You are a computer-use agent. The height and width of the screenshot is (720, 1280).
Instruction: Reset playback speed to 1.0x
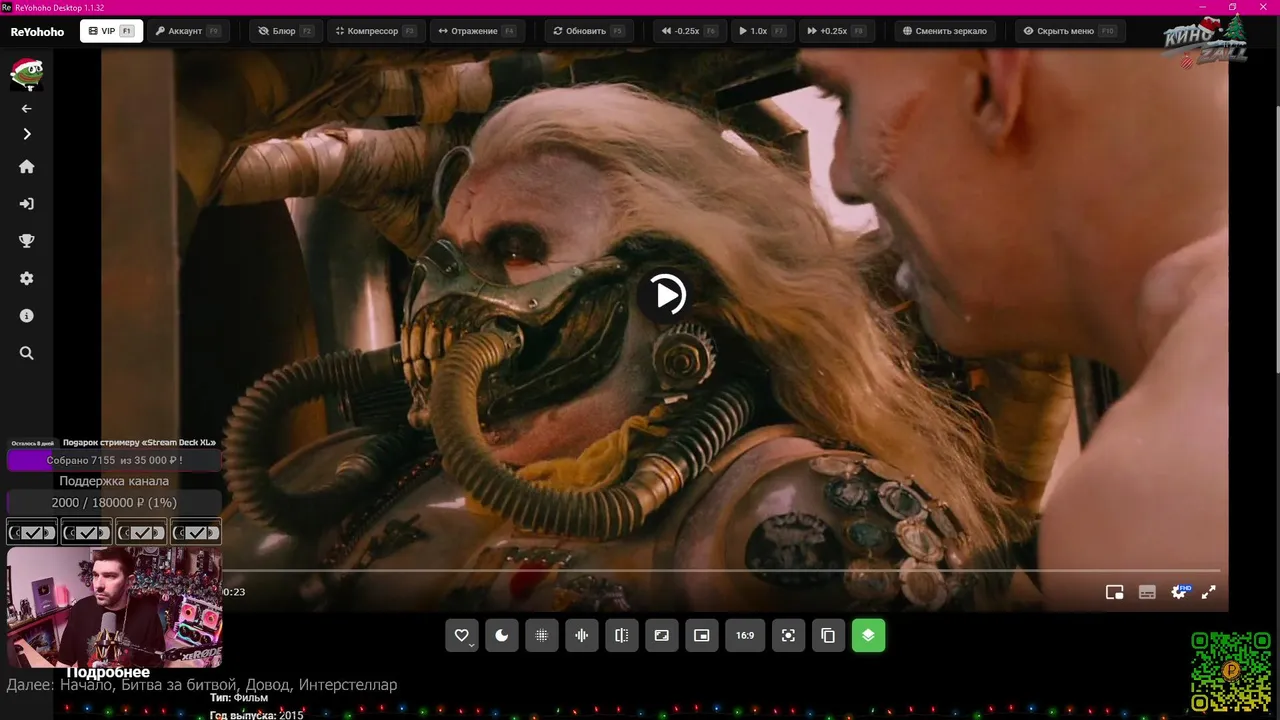coord(761,31)
